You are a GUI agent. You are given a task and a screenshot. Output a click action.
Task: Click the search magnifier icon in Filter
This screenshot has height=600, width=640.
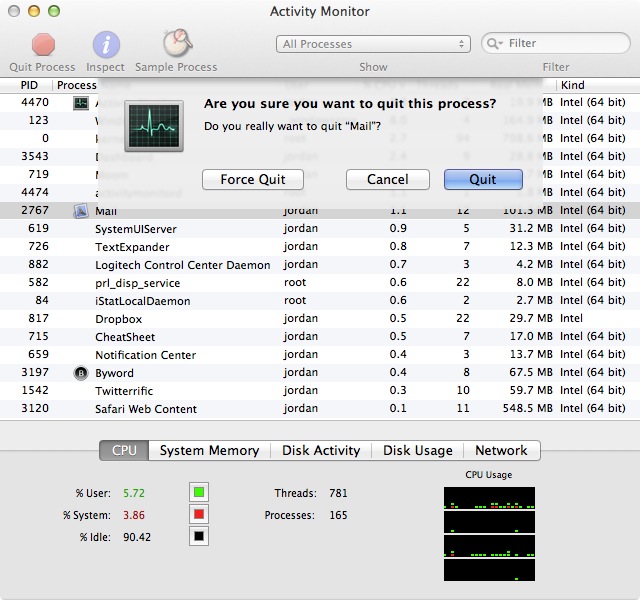(493, 43)
